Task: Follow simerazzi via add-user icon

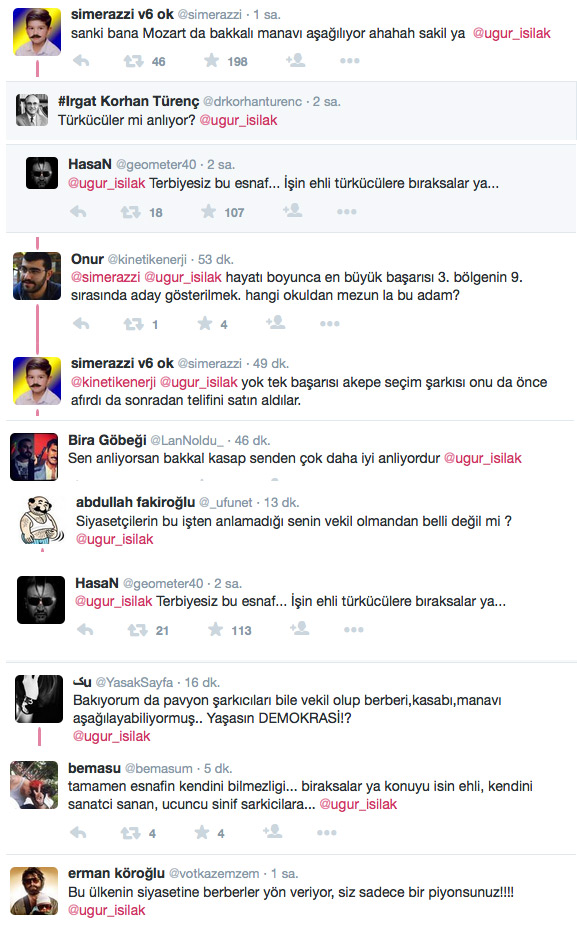Action: click(295, 60)
